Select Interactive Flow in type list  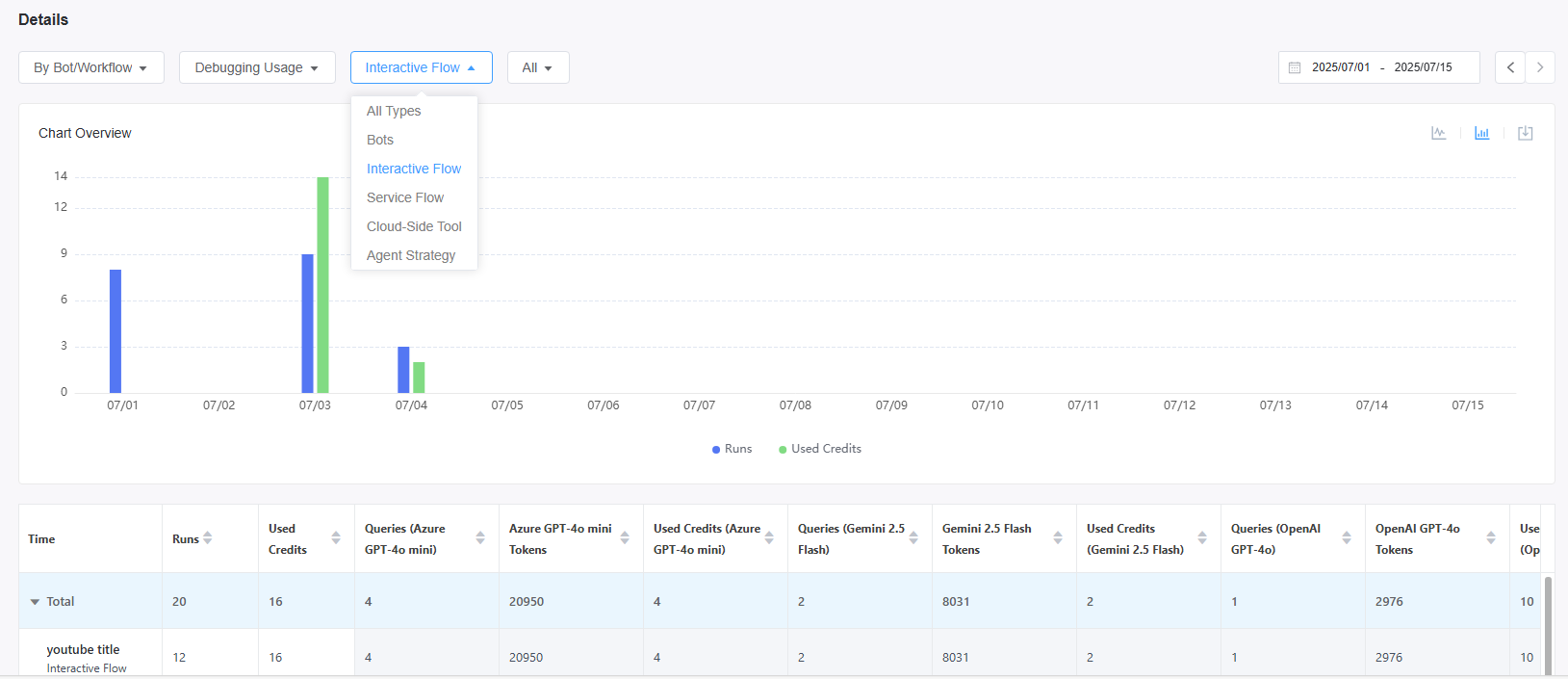click(414, 169)
